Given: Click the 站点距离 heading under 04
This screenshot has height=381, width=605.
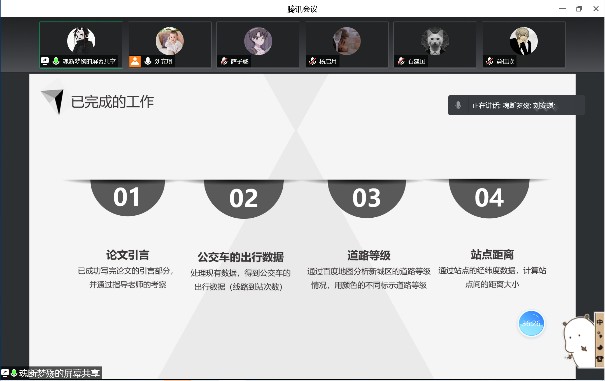Looking at the screenshot, I should point(492,255).
